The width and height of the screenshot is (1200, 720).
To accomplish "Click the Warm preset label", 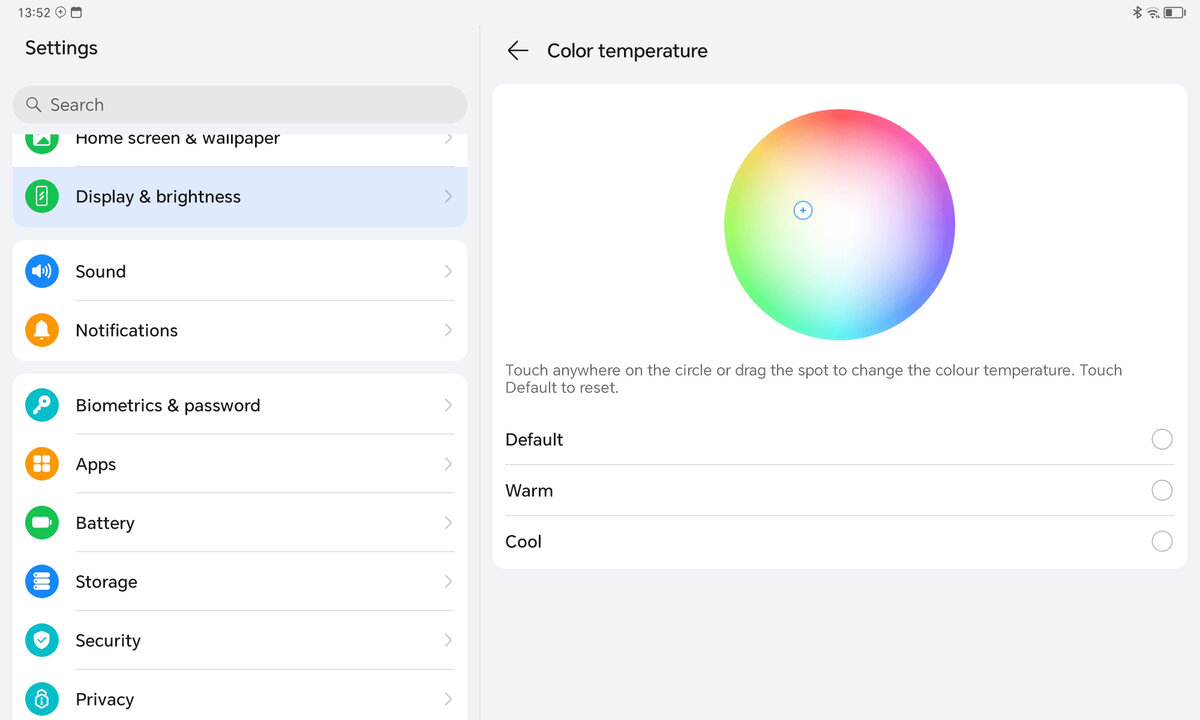I will pyautogui.click(x=529, y=491).
